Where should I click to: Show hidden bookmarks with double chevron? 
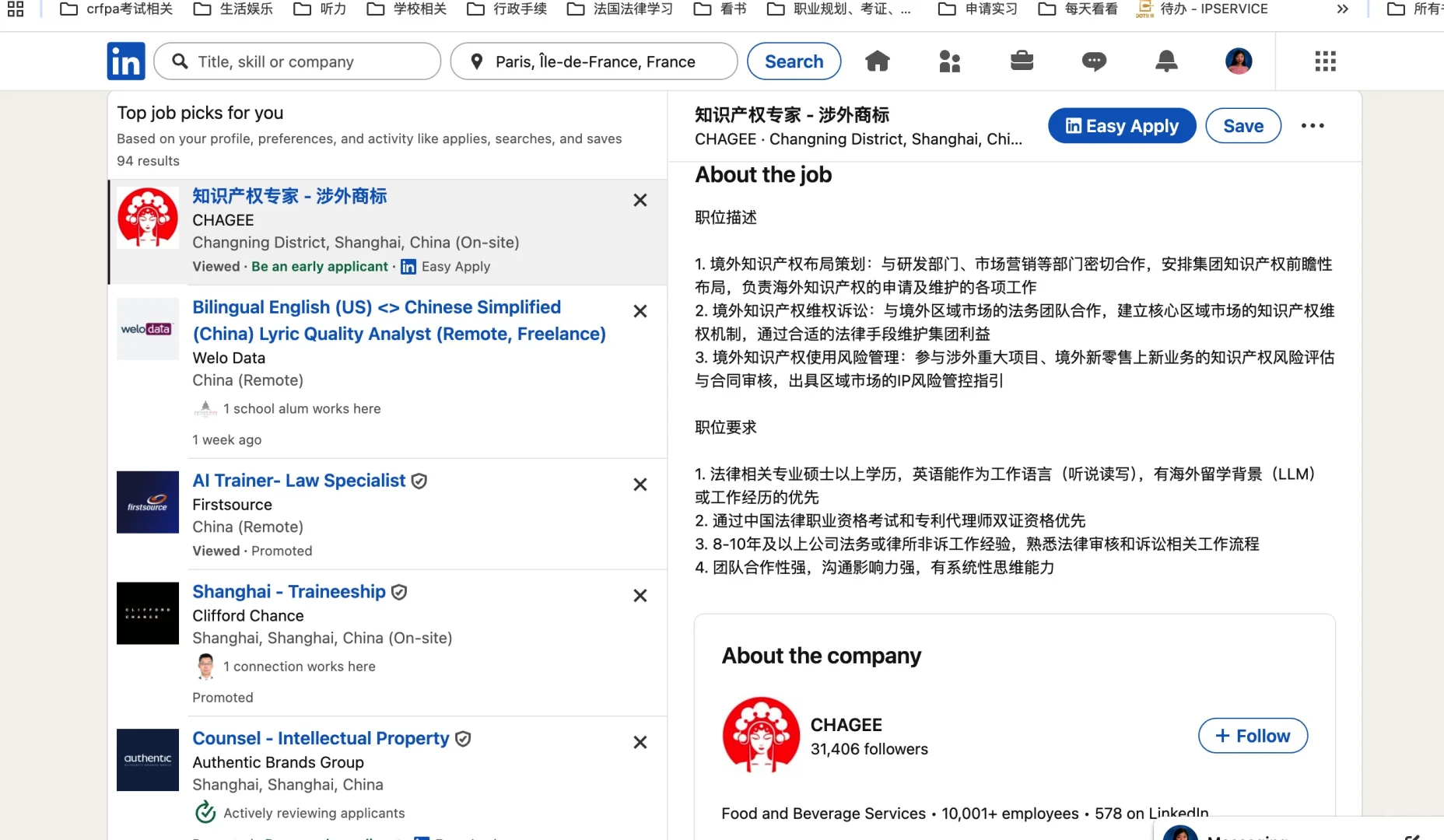pos(1342,9)
